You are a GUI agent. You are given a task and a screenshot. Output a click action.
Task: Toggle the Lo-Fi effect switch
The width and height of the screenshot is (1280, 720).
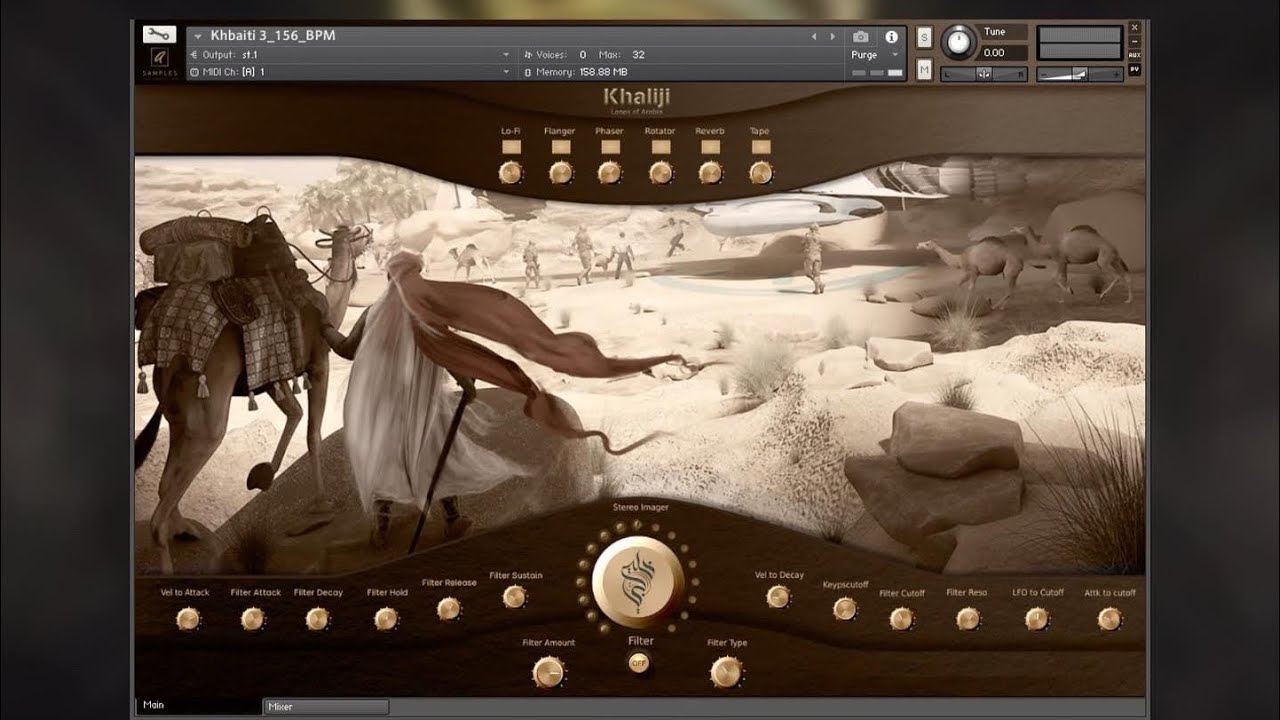511,147
